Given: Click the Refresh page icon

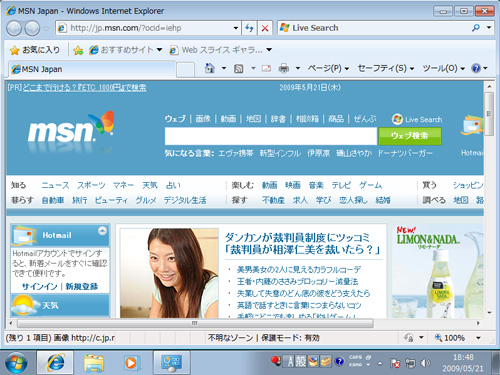Looking at the screenshot, I should coord(249,28).
